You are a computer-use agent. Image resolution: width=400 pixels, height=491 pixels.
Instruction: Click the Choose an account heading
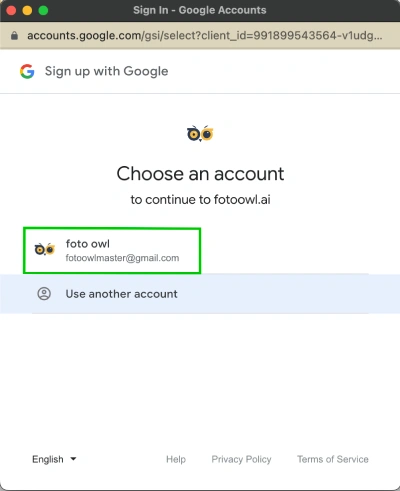pos(200,174)
